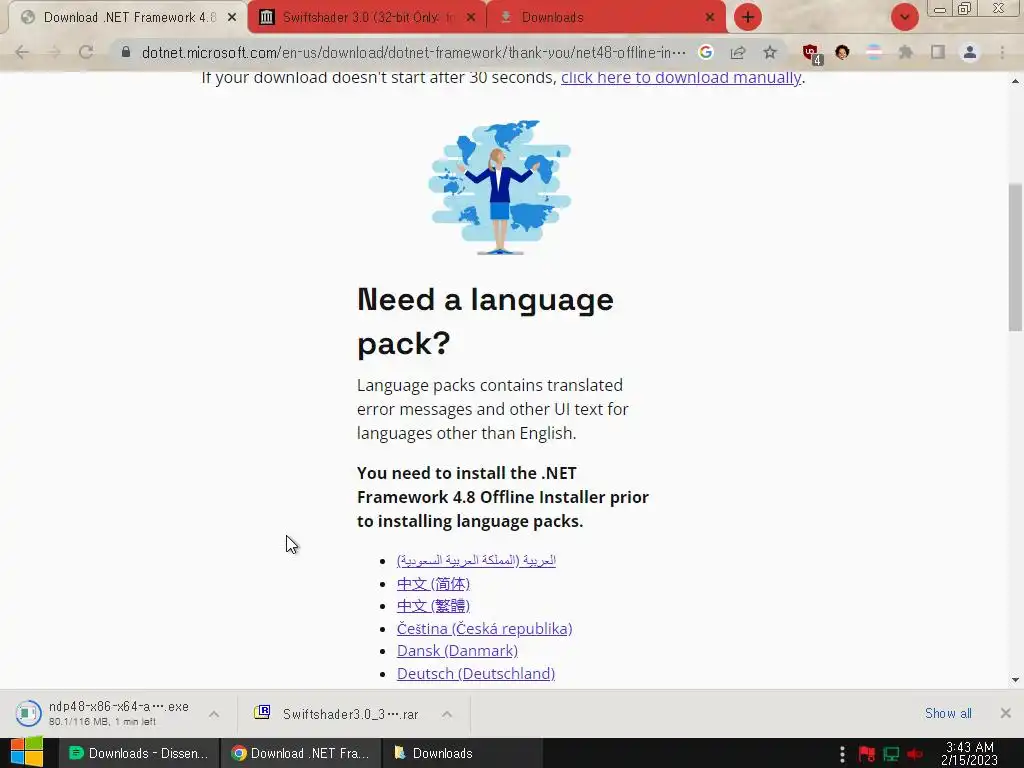This screenshot has width=1024, height=768.
Task: Click the scrollbar up arrow
Action: (1016, 82)
